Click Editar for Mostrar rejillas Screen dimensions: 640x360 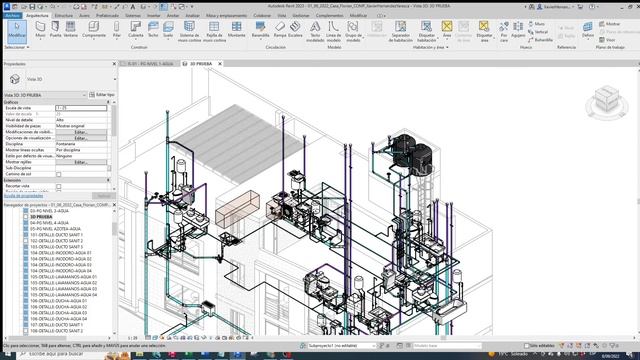click(x=81, y=162)
